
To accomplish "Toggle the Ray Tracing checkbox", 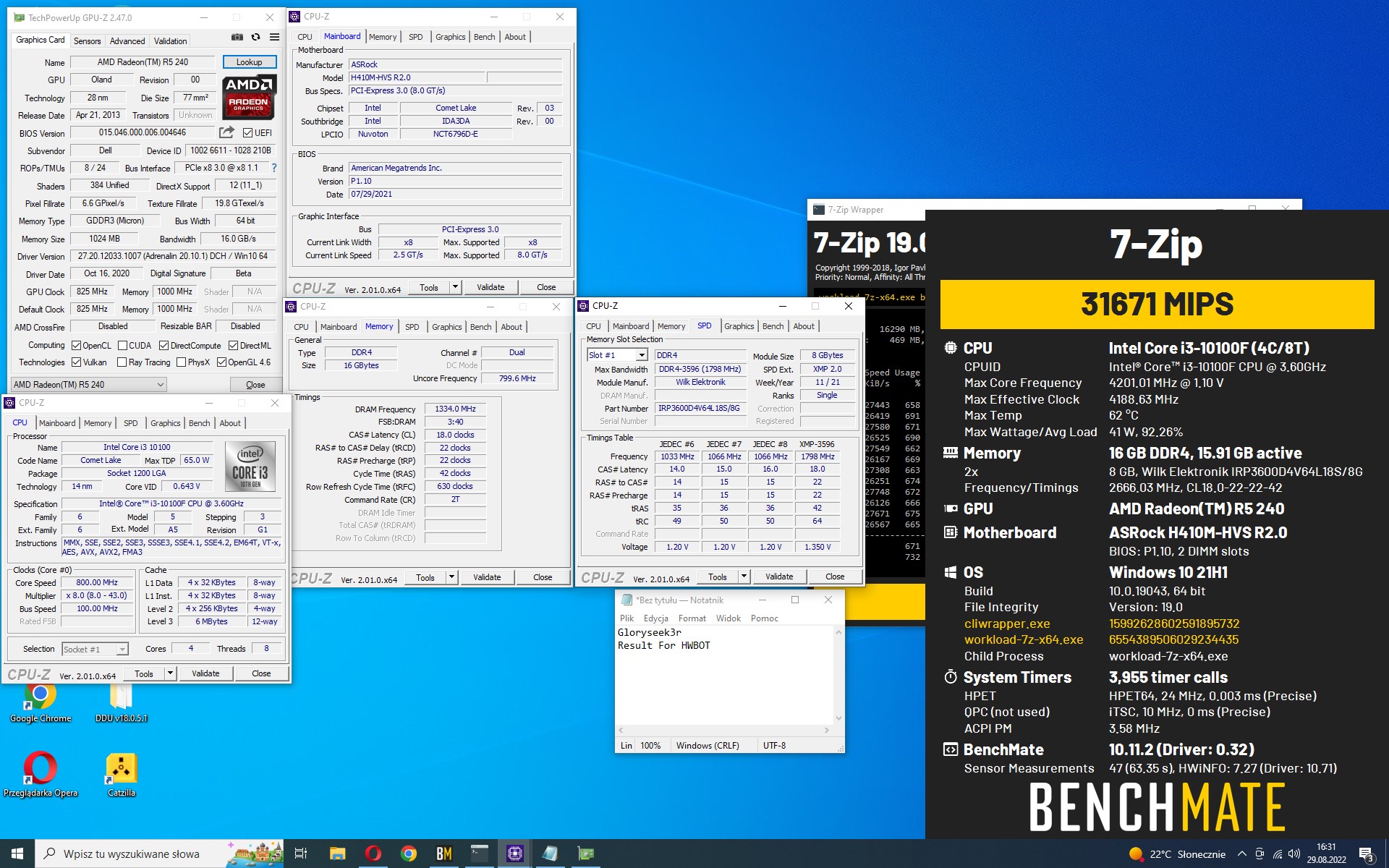I will pos(122,362).
